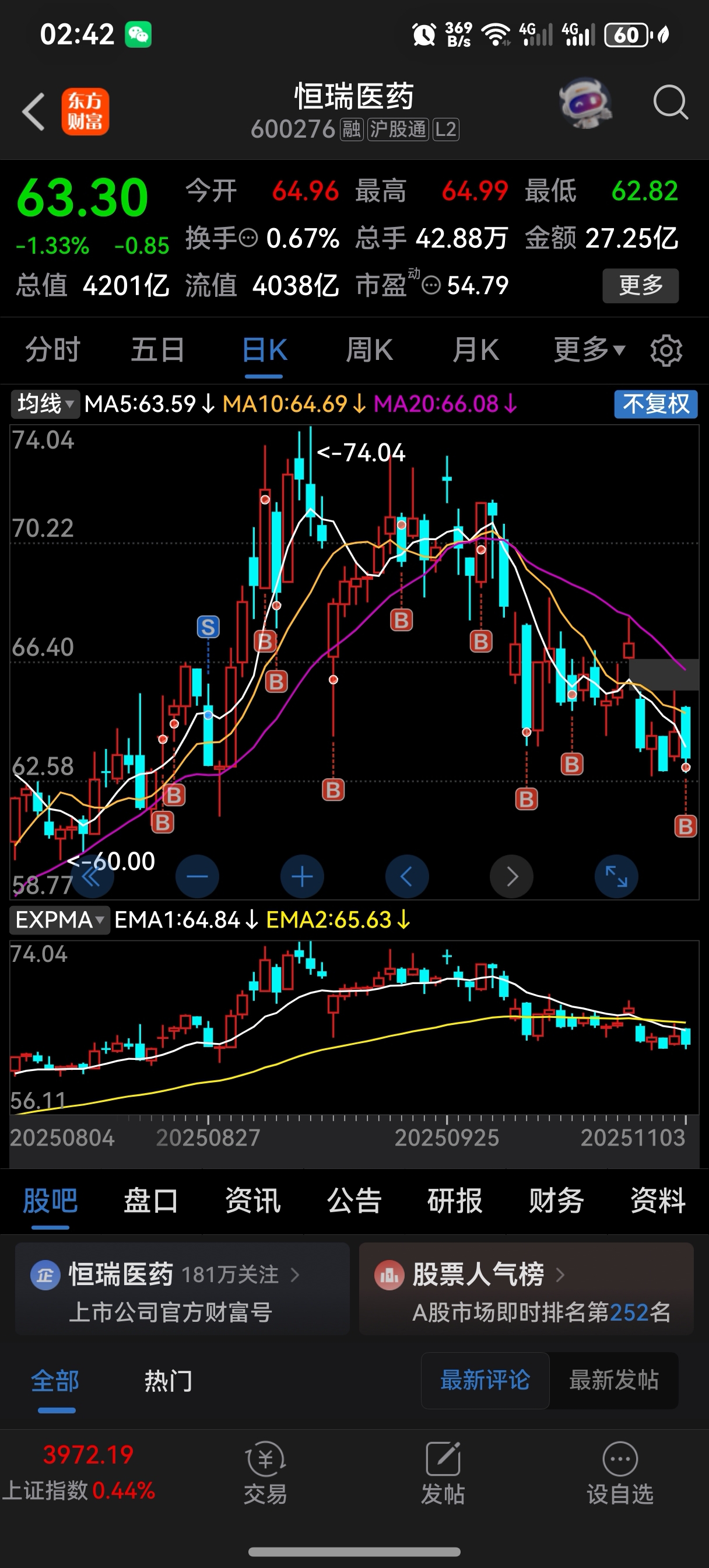Select the 周K chart tab
Screen dimensions: 709x1568
click(370, 350)
